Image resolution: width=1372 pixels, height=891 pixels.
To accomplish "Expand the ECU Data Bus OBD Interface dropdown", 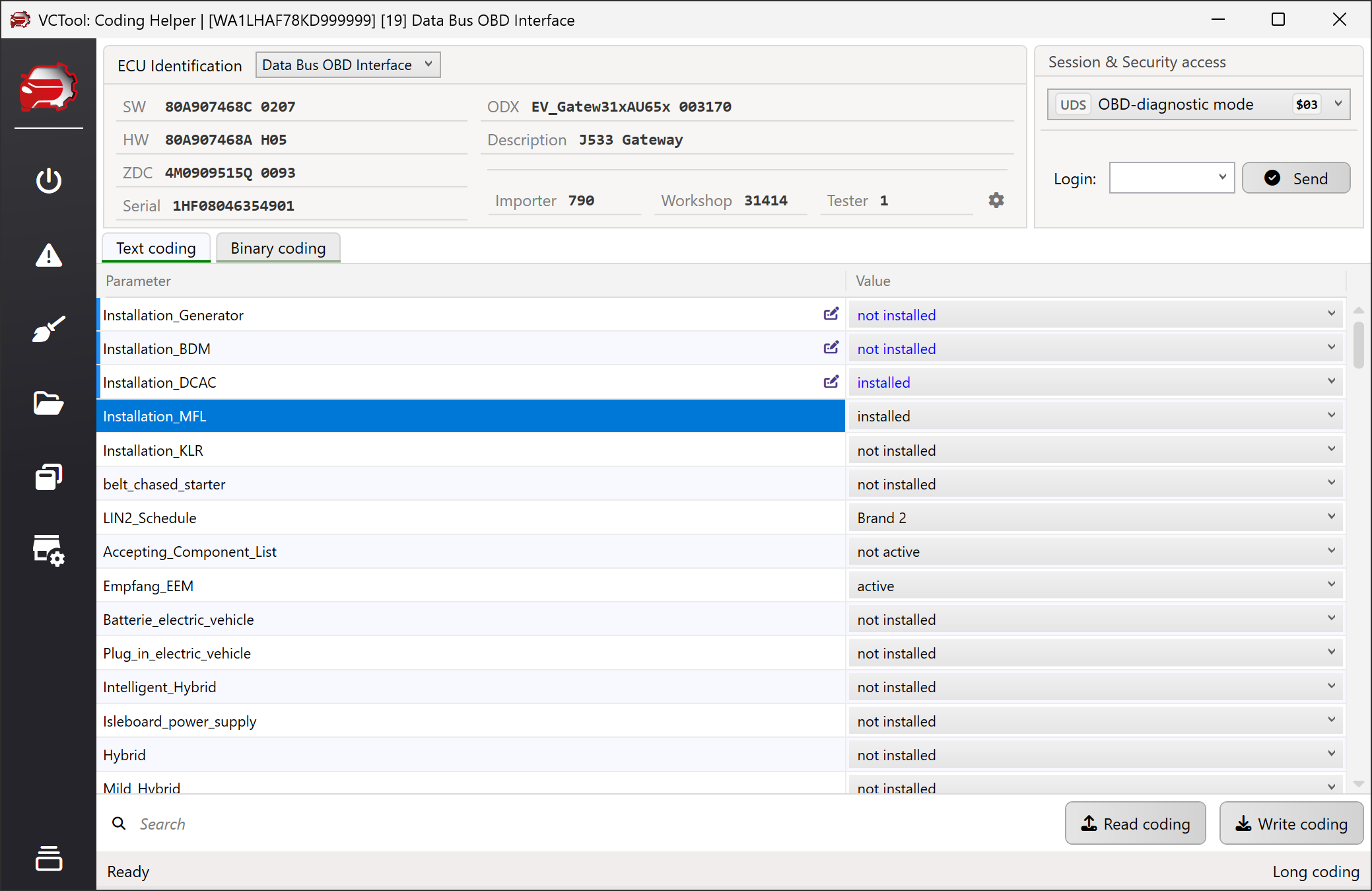I will 347,65.
